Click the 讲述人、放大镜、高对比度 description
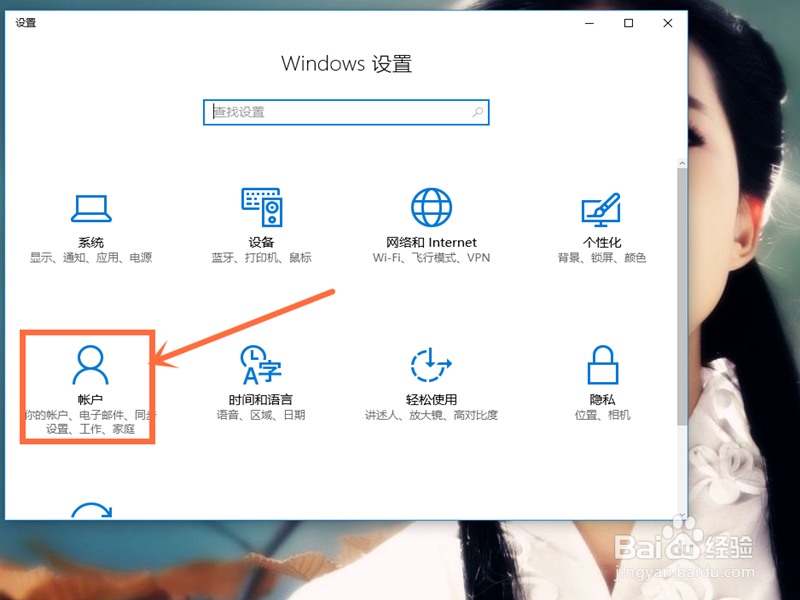The image size is (800, 600). pyautogui.click(x=431, y=415)
